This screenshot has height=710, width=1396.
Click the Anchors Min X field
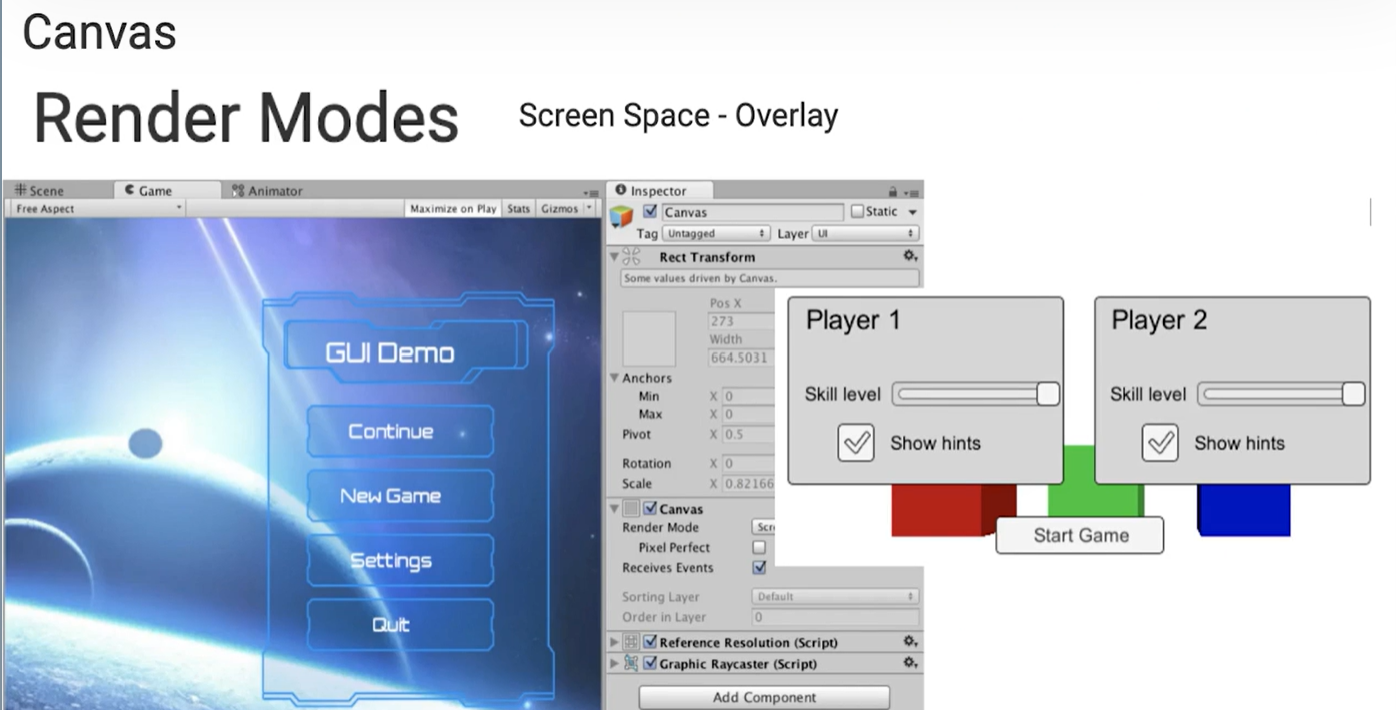pos(749,396)
